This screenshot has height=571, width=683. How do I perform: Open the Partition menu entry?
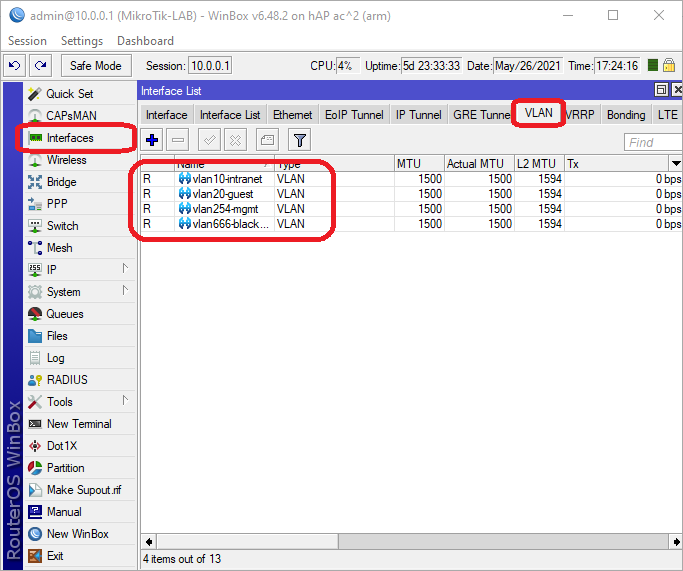[x=80, y=468]
